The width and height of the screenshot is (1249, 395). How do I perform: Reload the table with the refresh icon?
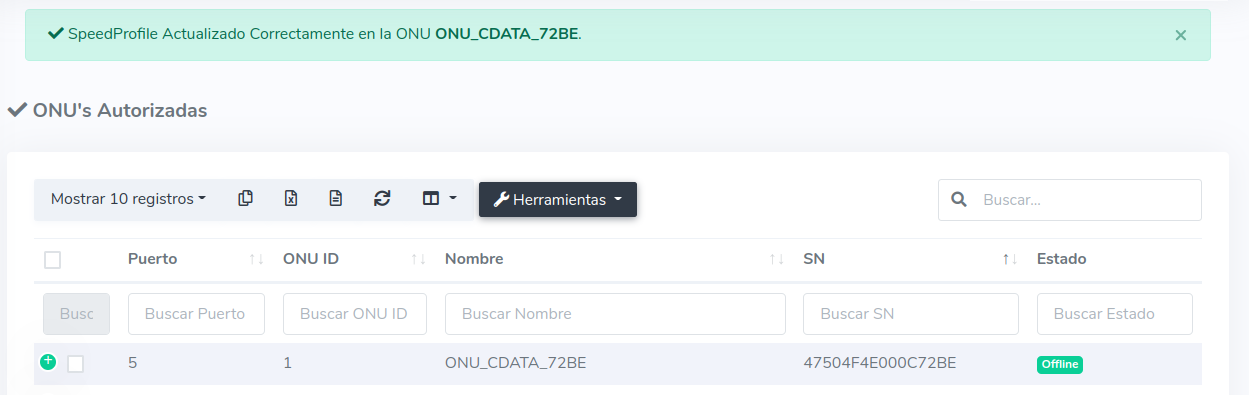[382, 199]
